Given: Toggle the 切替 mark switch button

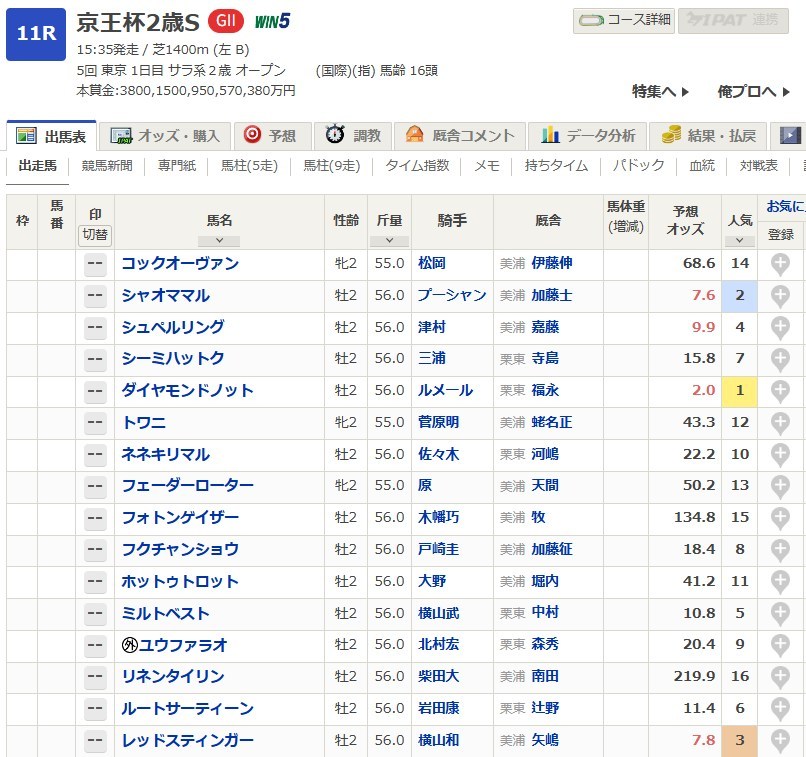Looking at the screenshot, I should pos(95,236).
